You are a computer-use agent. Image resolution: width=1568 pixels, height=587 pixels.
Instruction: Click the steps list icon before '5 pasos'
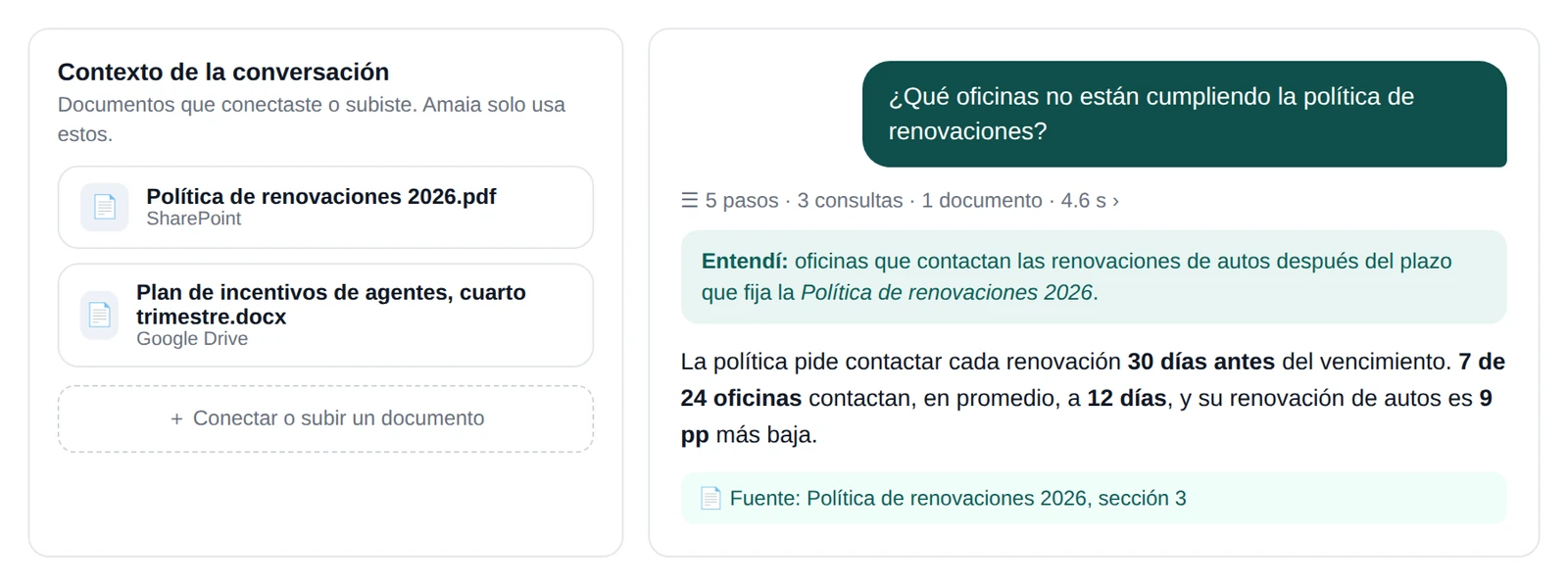click(690, 201)
